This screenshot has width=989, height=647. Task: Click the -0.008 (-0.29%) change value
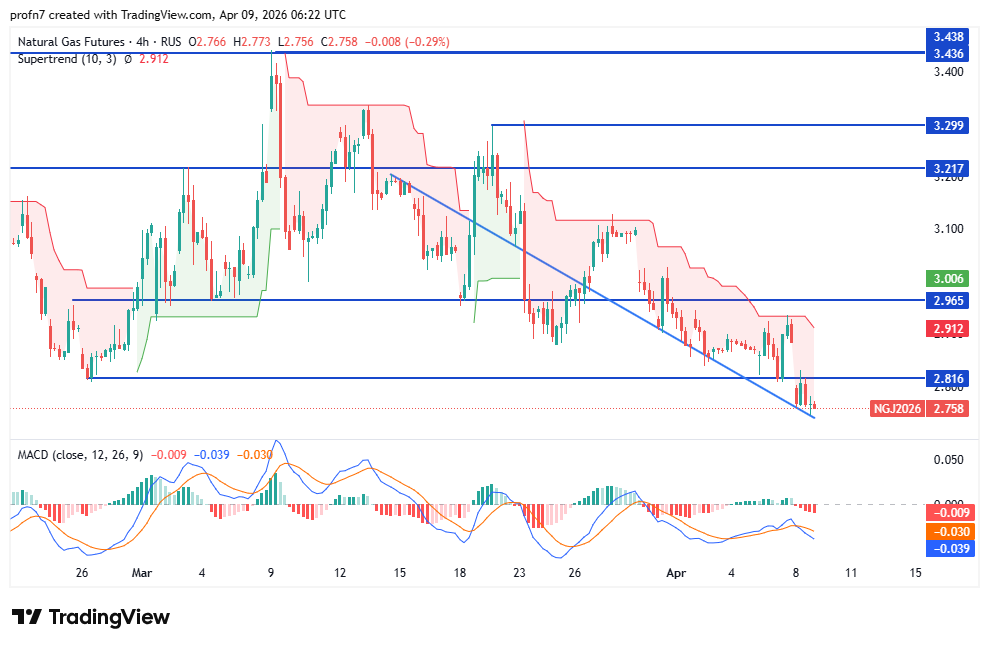[409, 42]
